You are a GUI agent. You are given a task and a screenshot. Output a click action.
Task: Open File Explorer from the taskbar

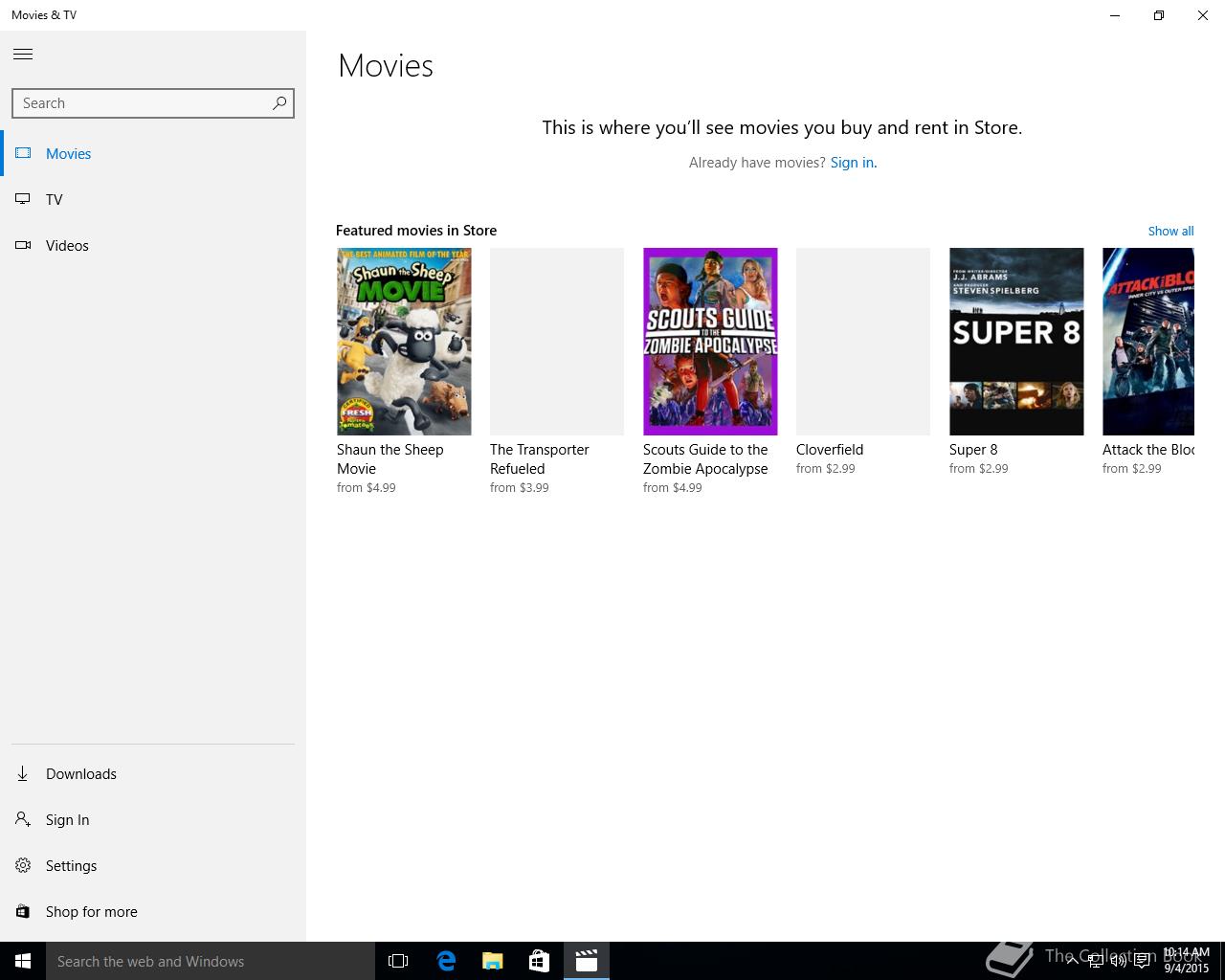[493, 961]
